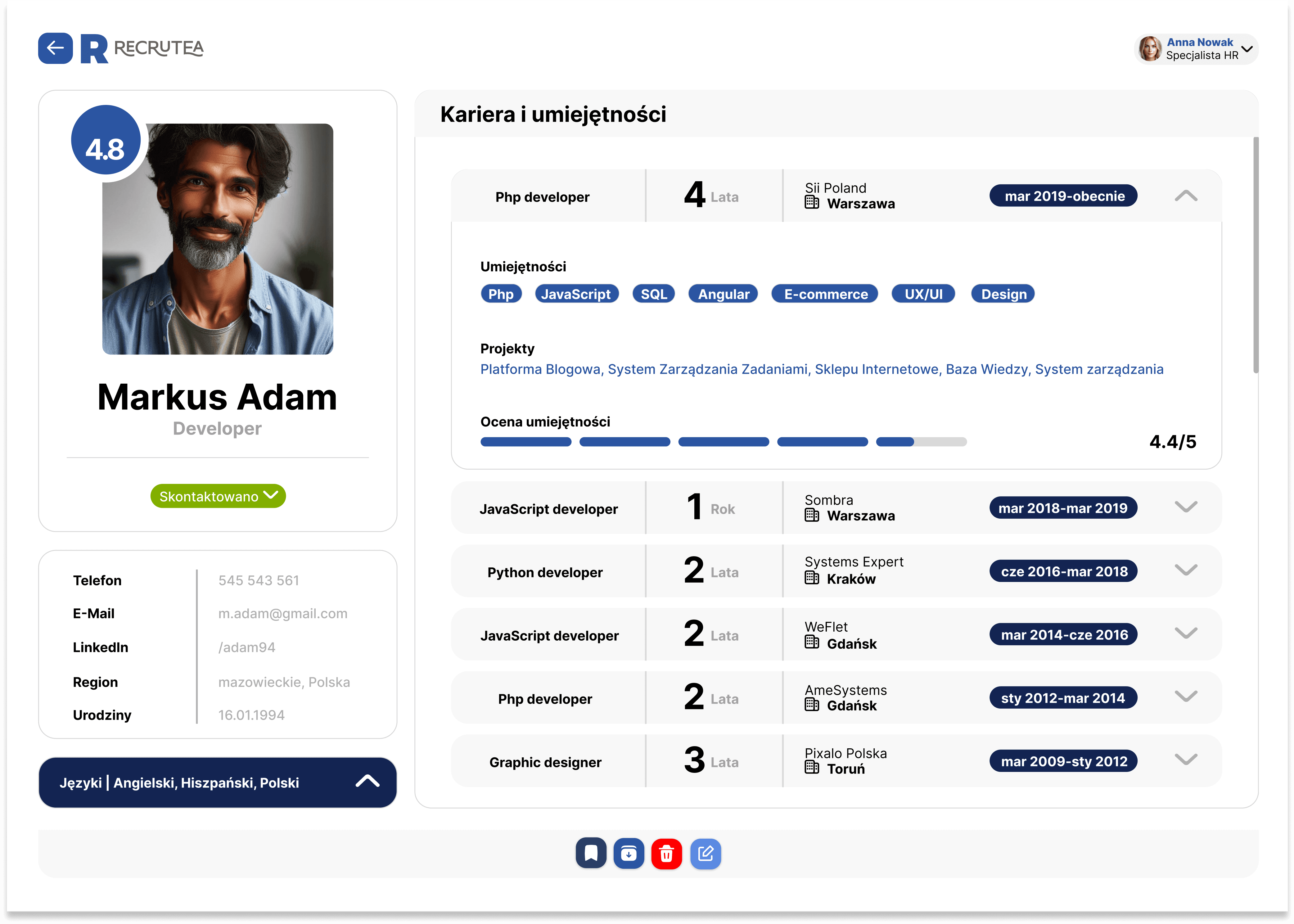Expand the Pixalo Polska Graphic designer row
Image resolution: width=1294 pixels, height=924 pixels.
pyautogui.click(x=1186, y=759)
